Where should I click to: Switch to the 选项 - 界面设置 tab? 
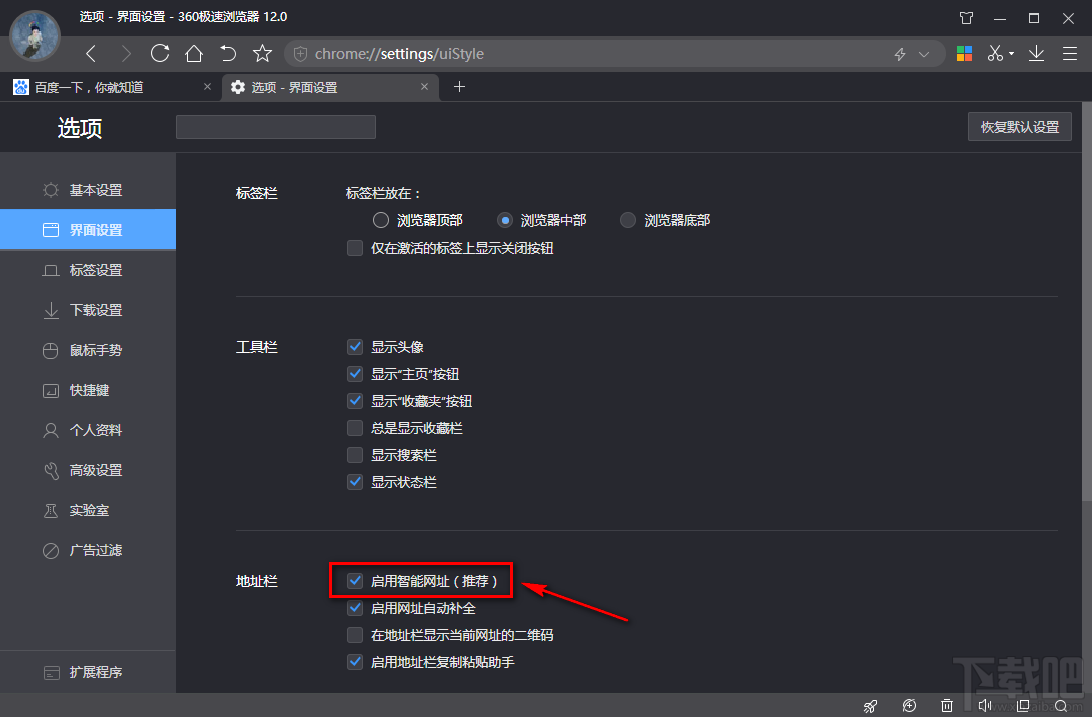click(x=331, y=87)
